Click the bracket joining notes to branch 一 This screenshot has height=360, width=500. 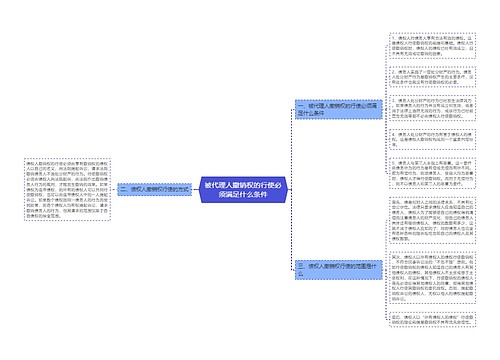click(386, 109)
